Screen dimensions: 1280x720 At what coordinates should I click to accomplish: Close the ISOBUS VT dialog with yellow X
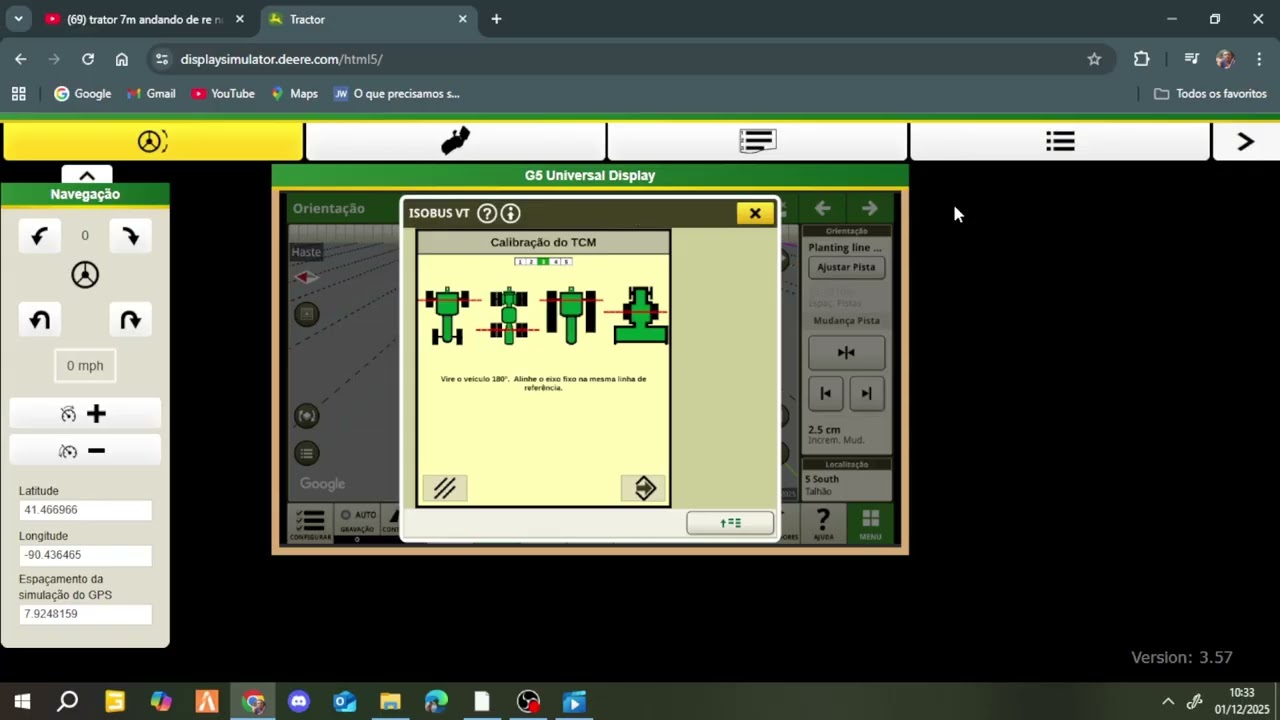pos(755,213)
